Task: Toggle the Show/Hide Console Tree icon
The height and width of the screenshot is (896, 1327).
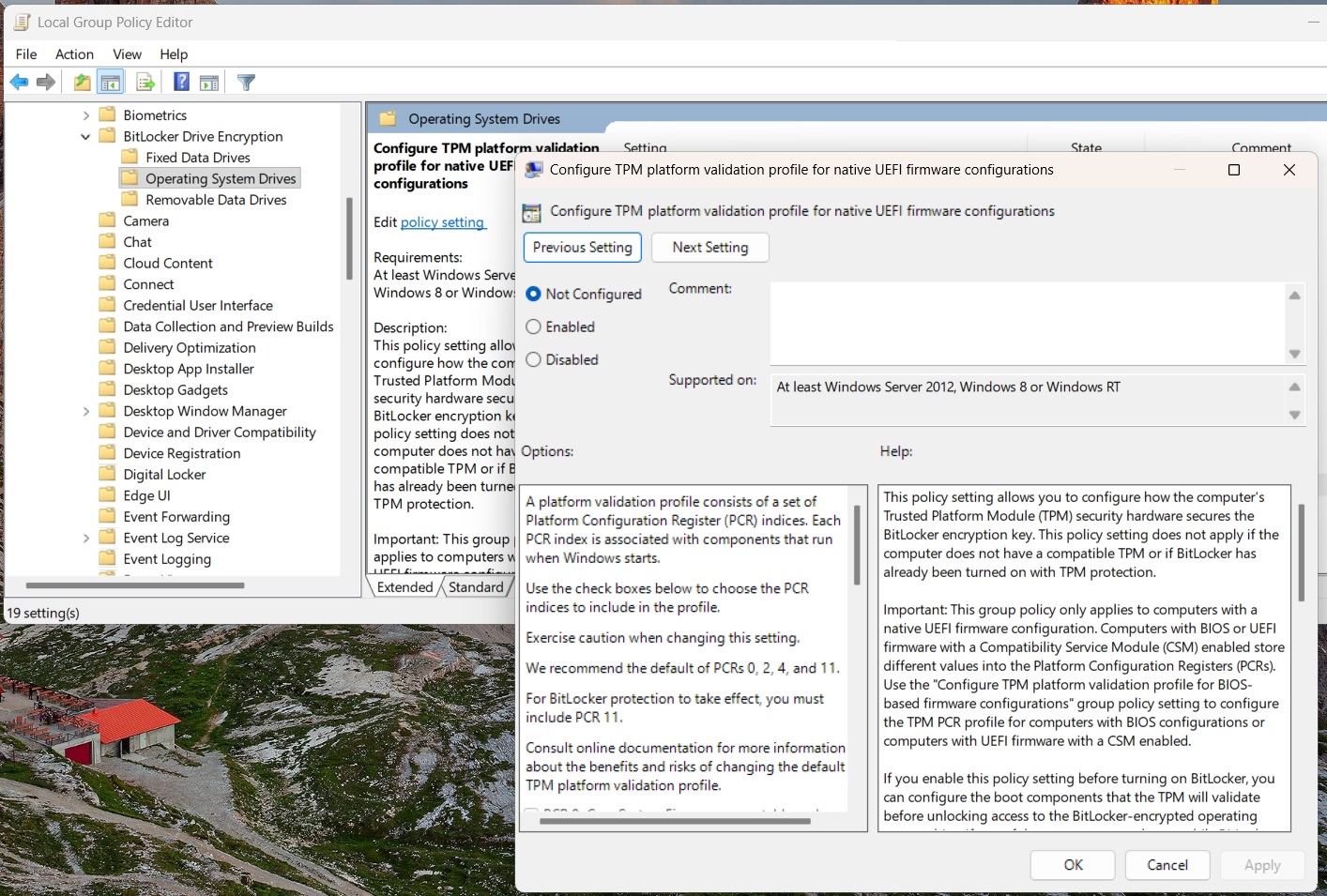Action: 110,82
